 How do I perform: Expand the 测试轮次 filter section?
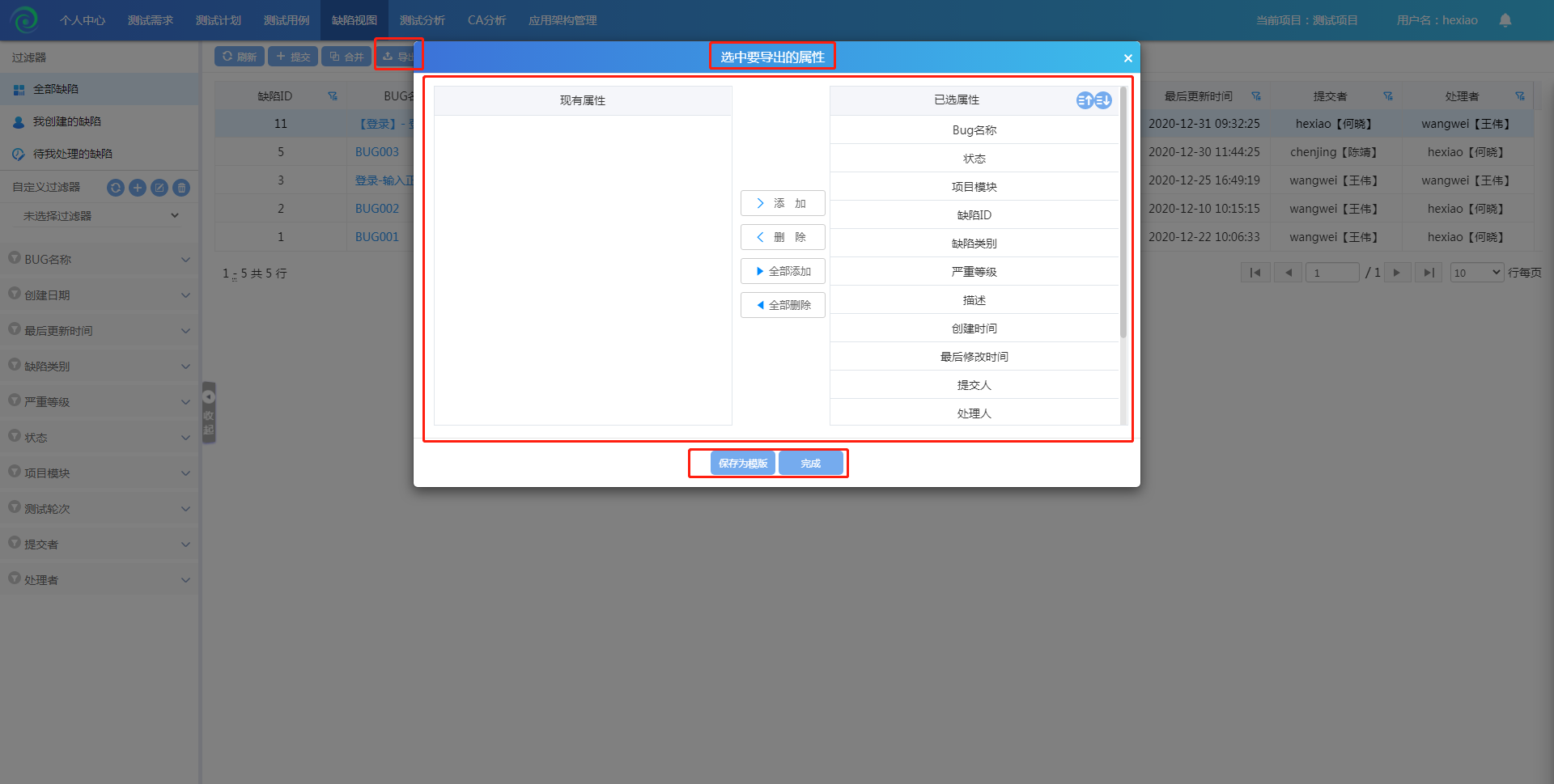[100, 509]
